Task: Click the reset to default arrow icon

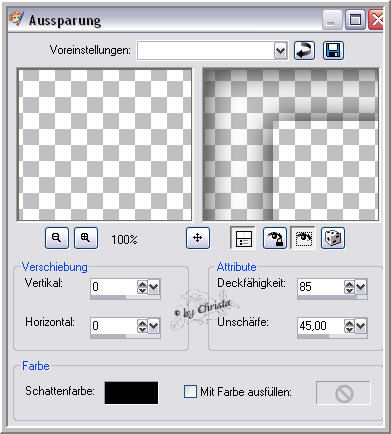Action: (304, 51)
